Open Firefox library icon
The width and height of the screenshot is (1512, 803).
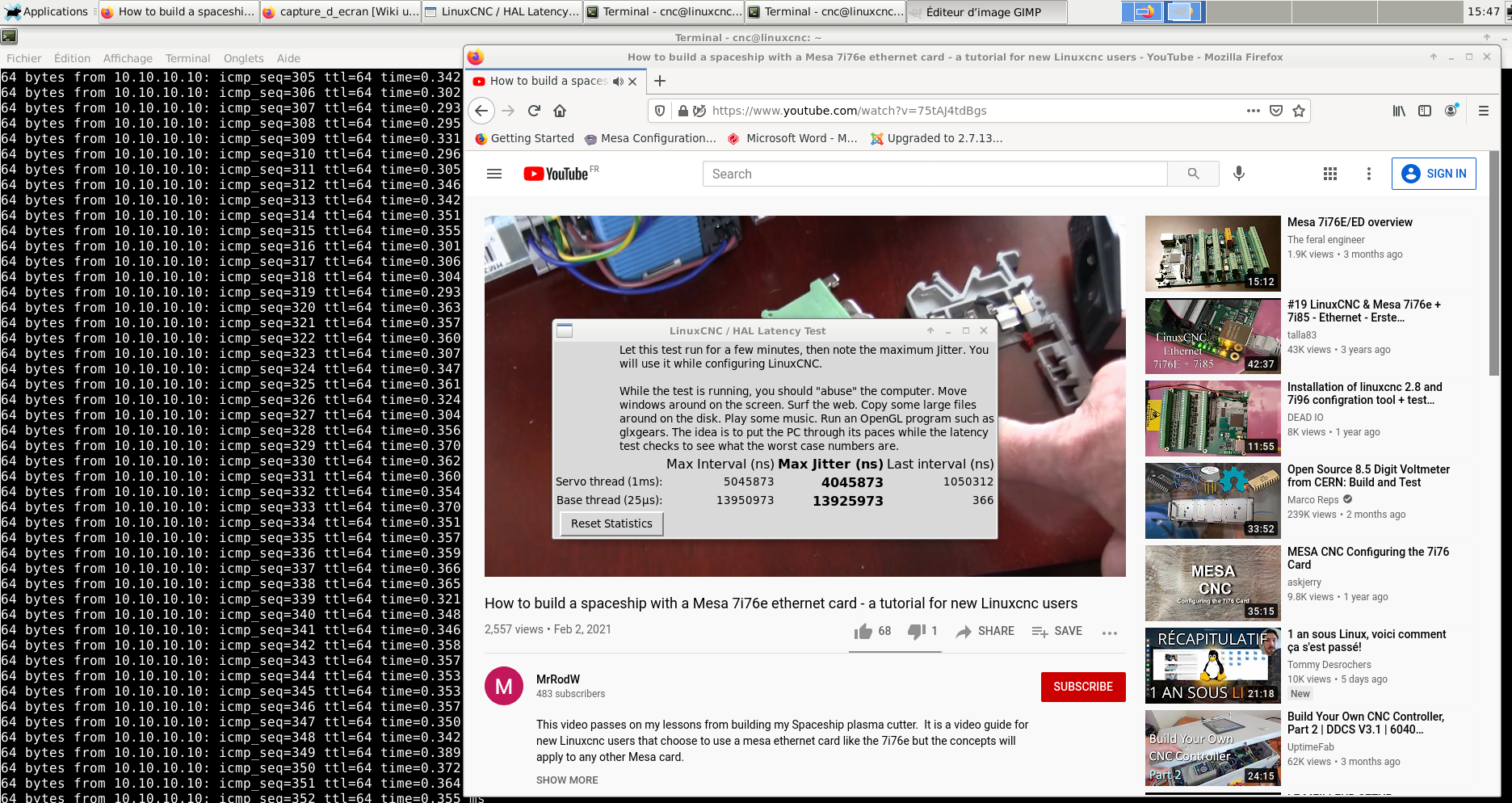[1399, 111]
